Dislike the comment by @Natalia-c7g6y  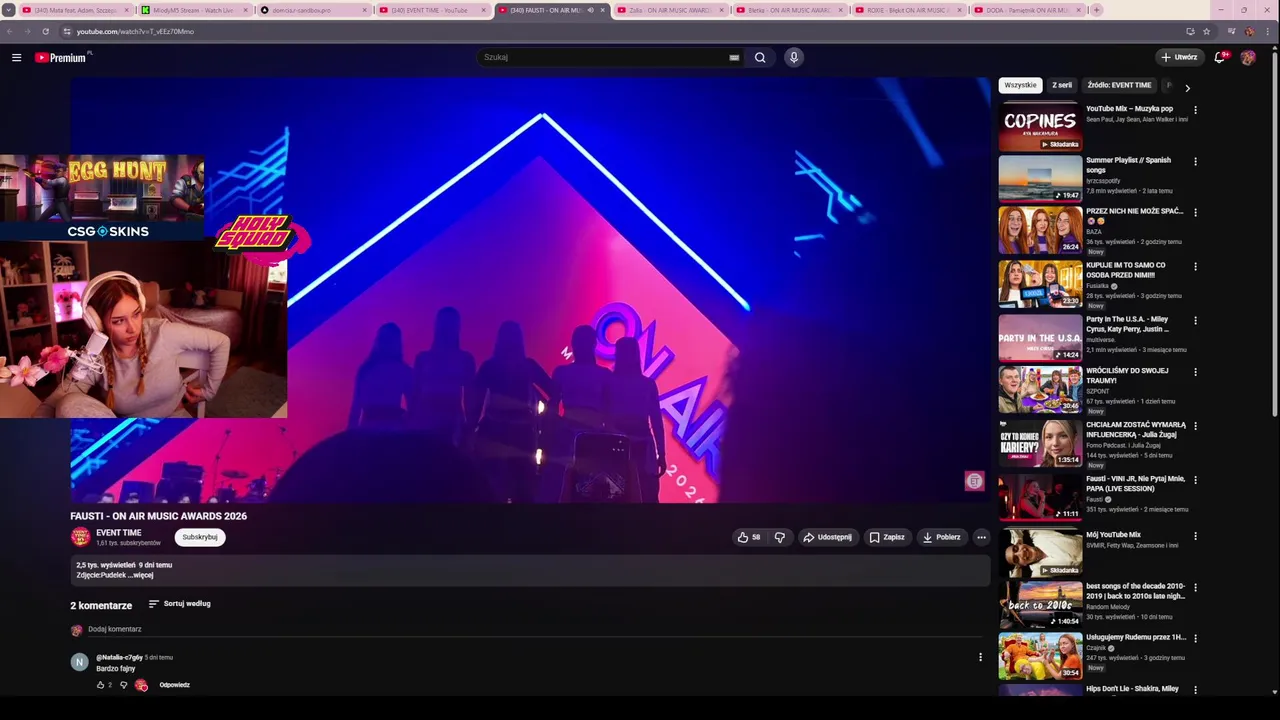pyautogui.click(x=124, y=685)
